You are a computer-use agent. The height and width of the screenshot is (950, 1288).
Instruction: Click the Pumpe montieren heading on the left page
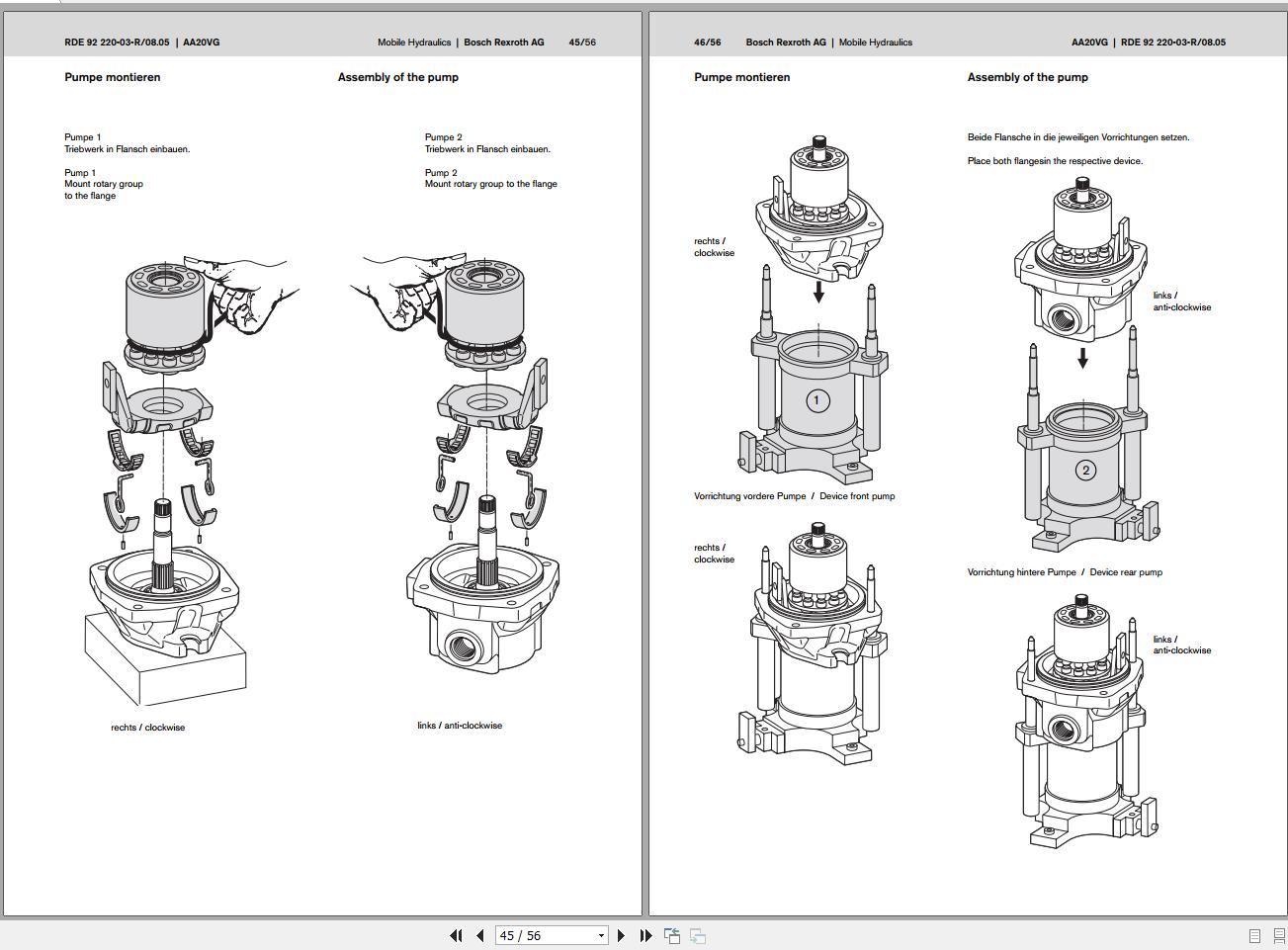click(x=112, y=76)
